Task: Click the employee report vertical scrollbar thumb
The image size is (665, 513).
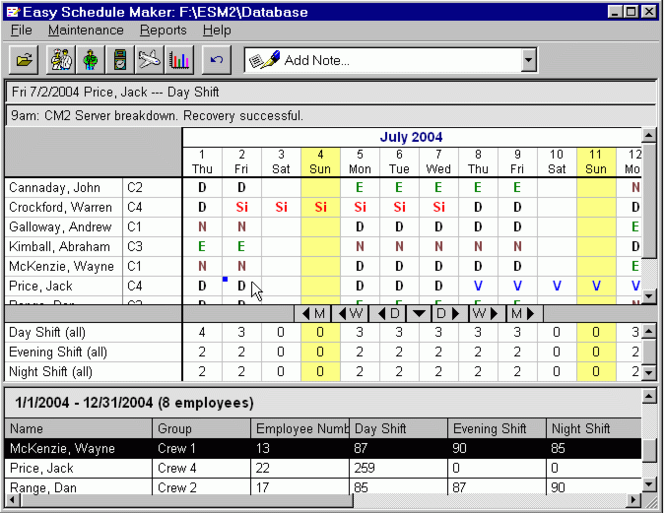Action: click(x=649, y=451)
